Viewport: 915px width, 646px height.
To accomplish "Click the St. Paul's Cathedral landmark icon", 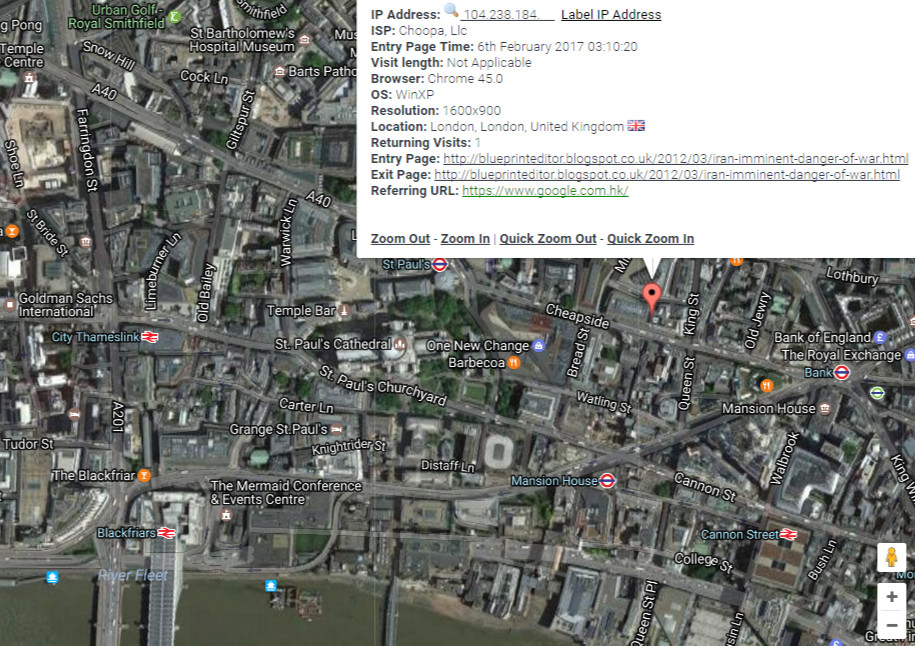I will [x=400, y=344].
